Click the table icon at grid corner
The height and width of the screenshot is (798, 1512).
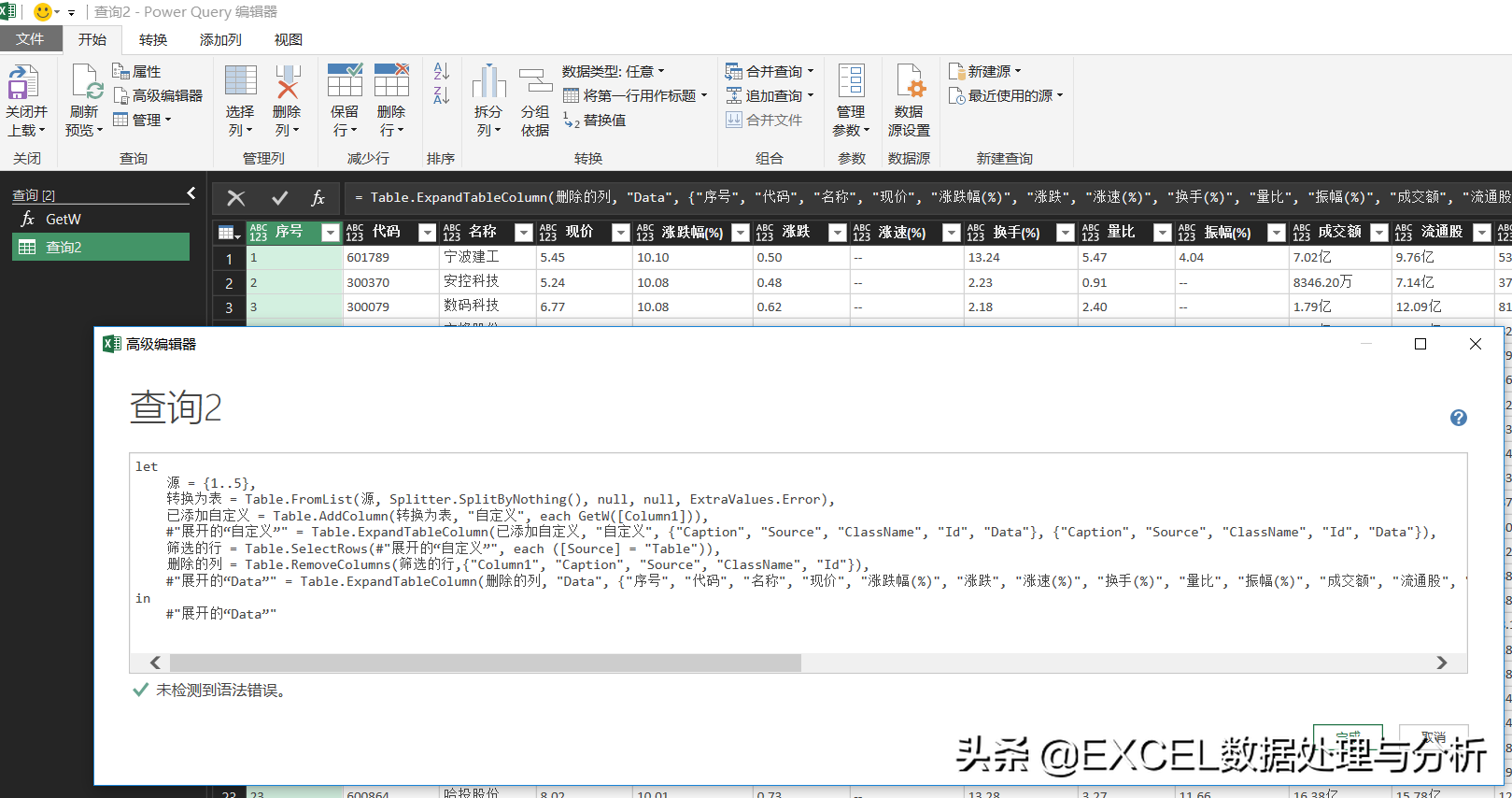(x=228, y=233)
